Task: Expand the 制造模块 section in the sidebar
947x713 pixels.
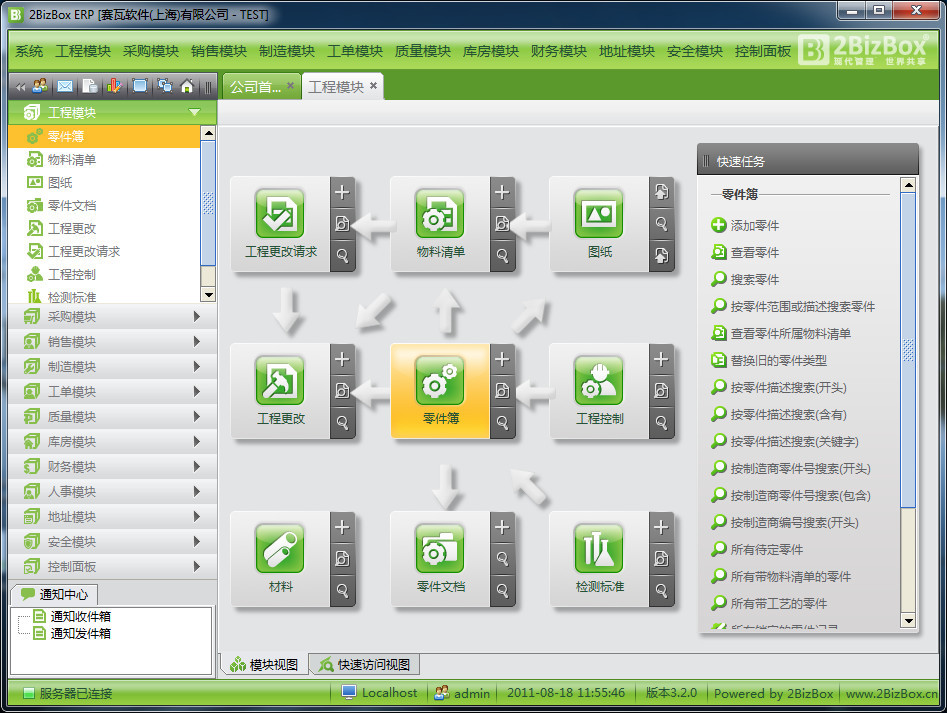Action: coord(113,366)
